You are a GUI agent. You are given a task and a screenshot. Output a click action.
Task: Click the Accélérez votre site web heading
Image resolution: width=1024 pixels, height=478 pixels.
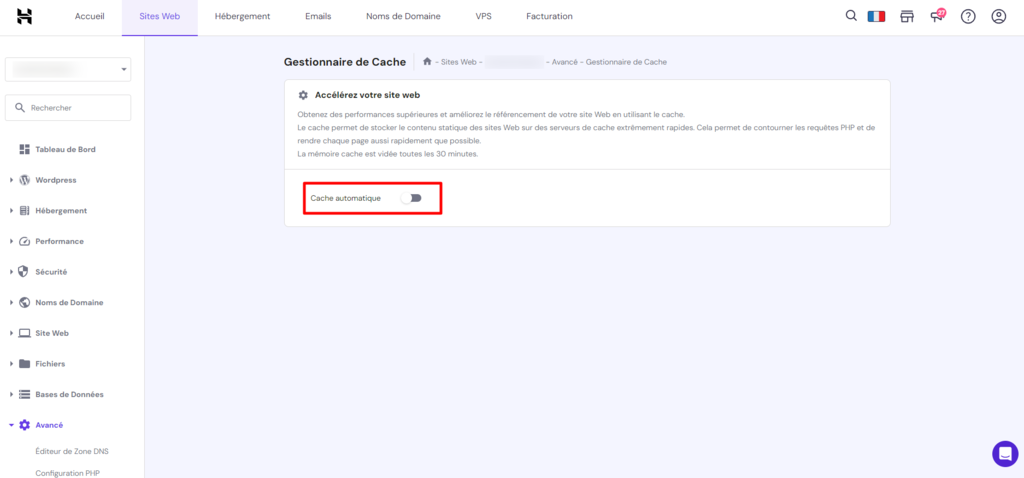(x=368, y=95)
